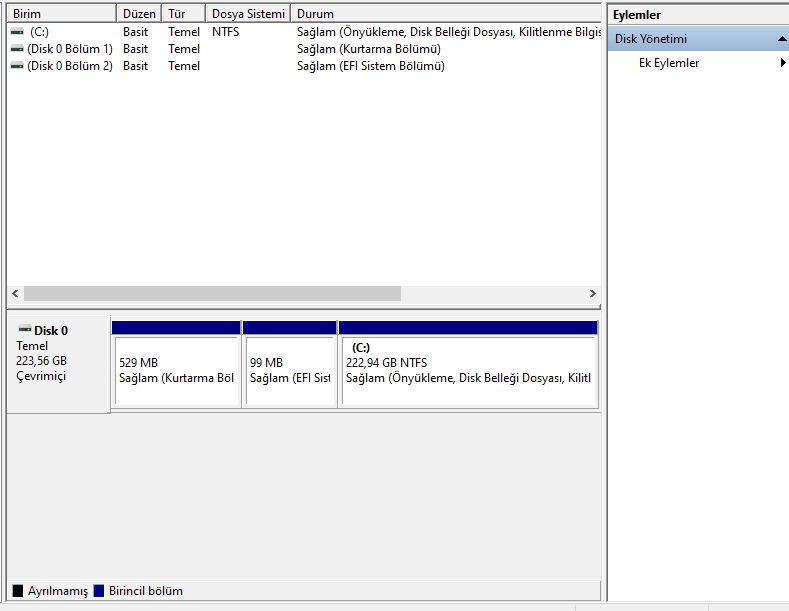Click the Sağlam (Kurtarma Bölümü) status cell

(369, 49)
